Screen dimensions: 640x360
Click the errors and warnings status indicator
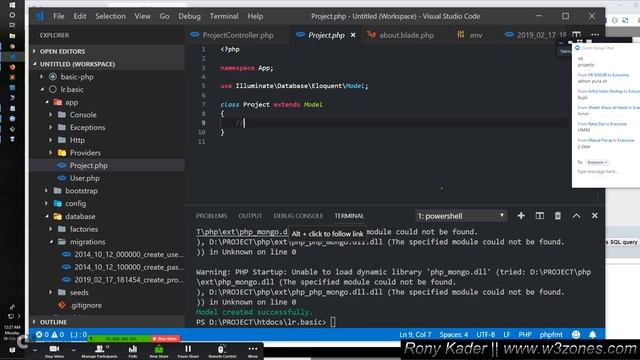(49, 335)
